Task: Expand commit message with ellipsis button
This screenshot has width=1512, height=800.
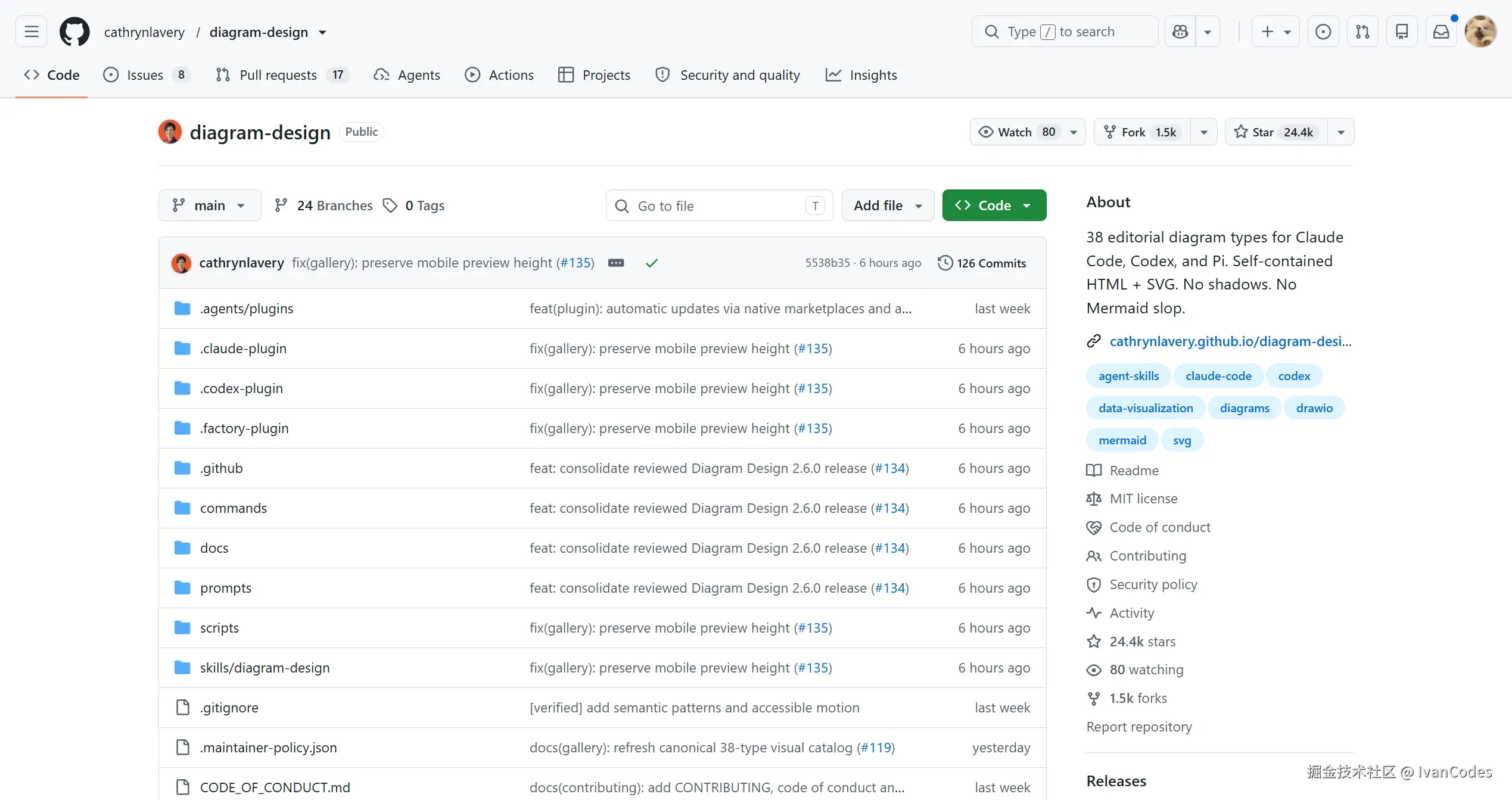Action: [x=616, y=263]
